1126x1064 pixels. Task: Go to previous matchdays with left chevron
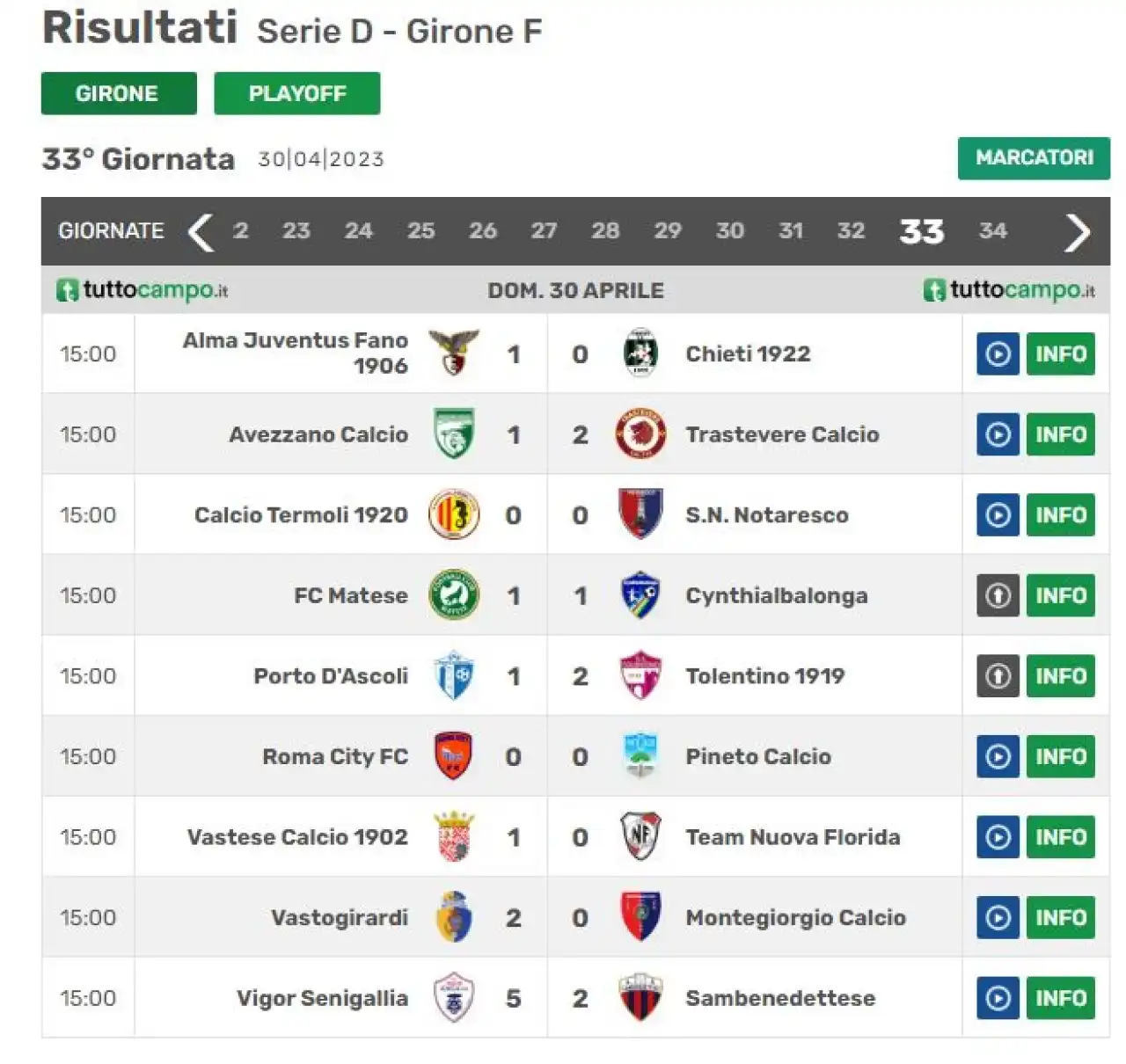coord(201,232)
